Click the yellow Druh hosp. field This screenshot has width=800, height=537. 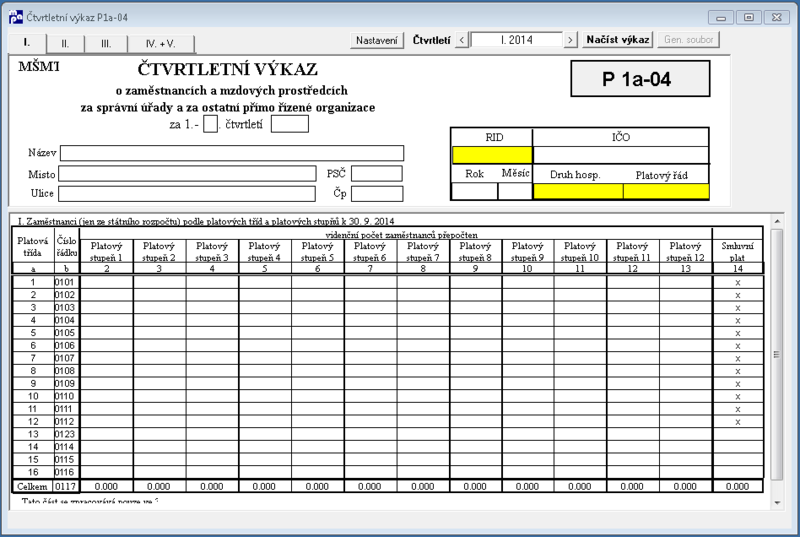pyautogui.click(x=578, y=191)
